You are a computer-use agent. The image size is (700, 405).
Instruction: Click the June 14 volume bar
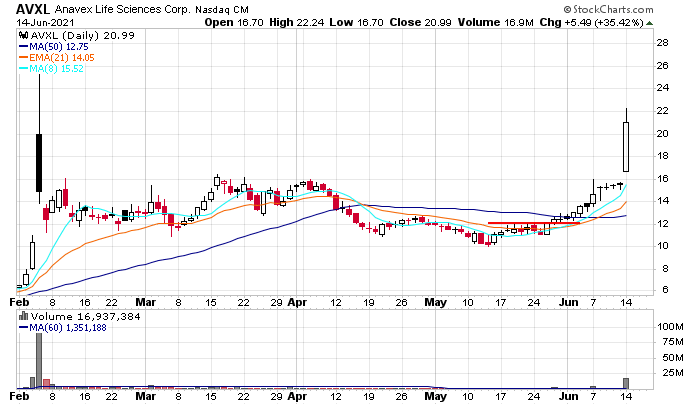click(626, 384)
